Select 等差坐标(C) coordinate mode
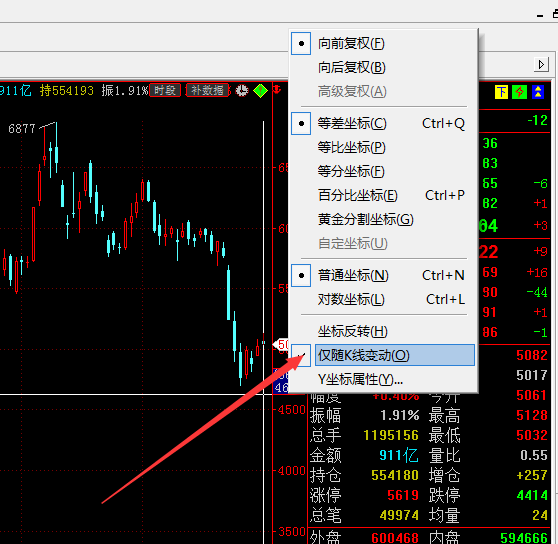Image resolution: width=558 pixels, height=544 pixels. [x=383, y=123]
